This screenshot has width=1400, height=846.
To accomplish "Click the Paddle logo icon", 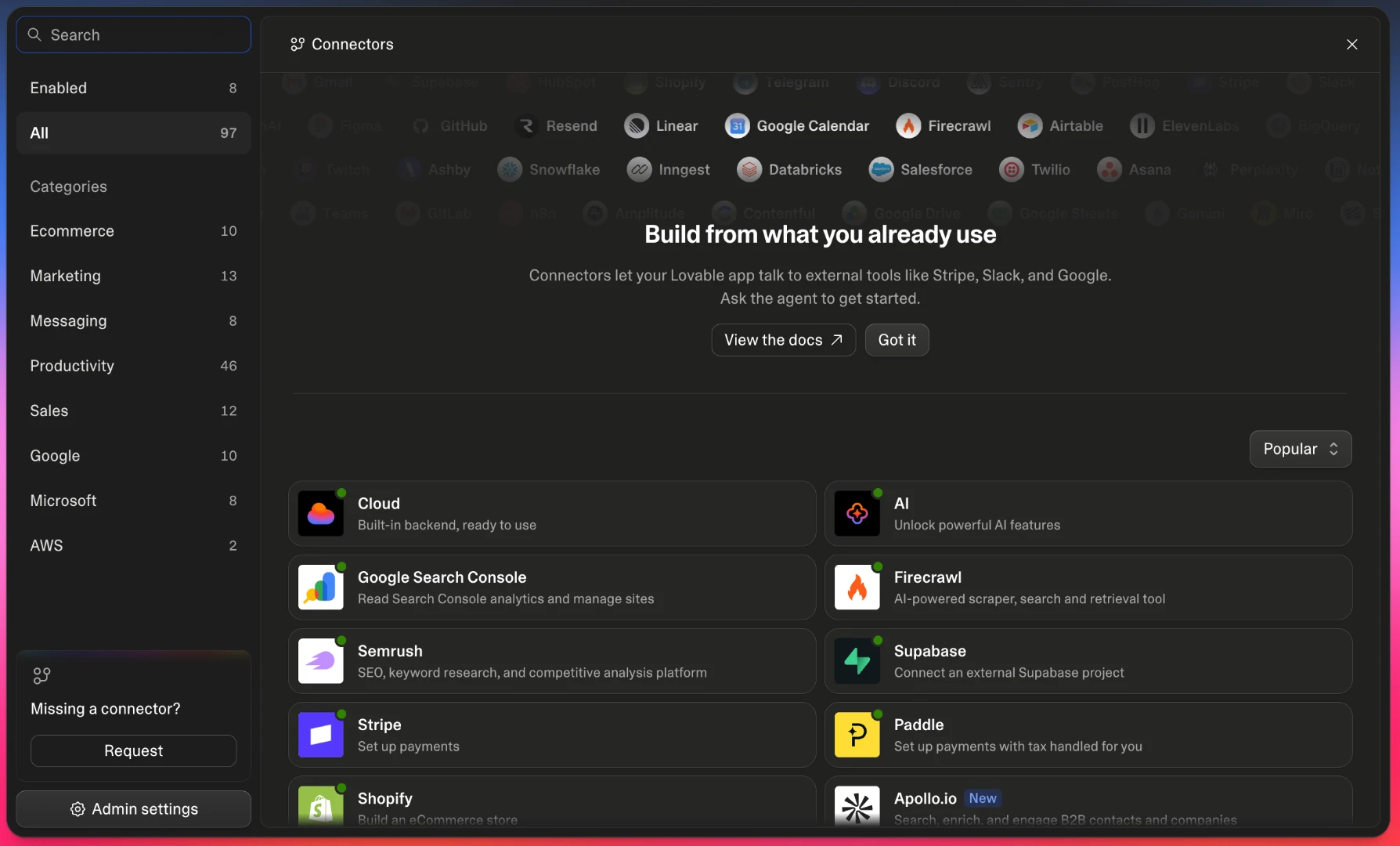I will tap(857, 735).
